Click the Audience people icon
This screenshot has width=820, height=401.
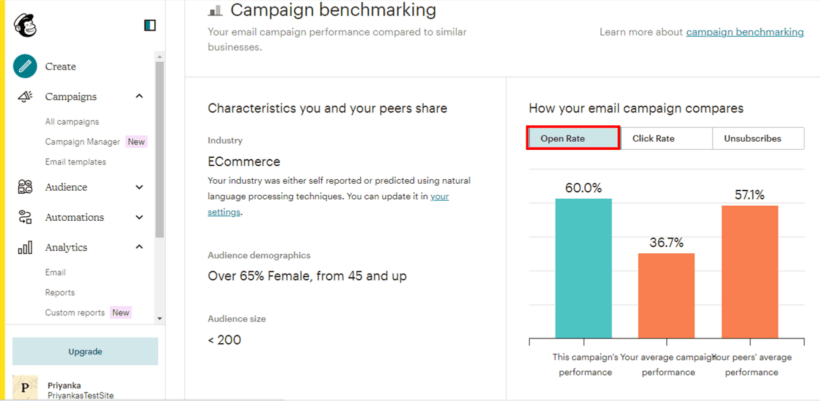(25, 187)
